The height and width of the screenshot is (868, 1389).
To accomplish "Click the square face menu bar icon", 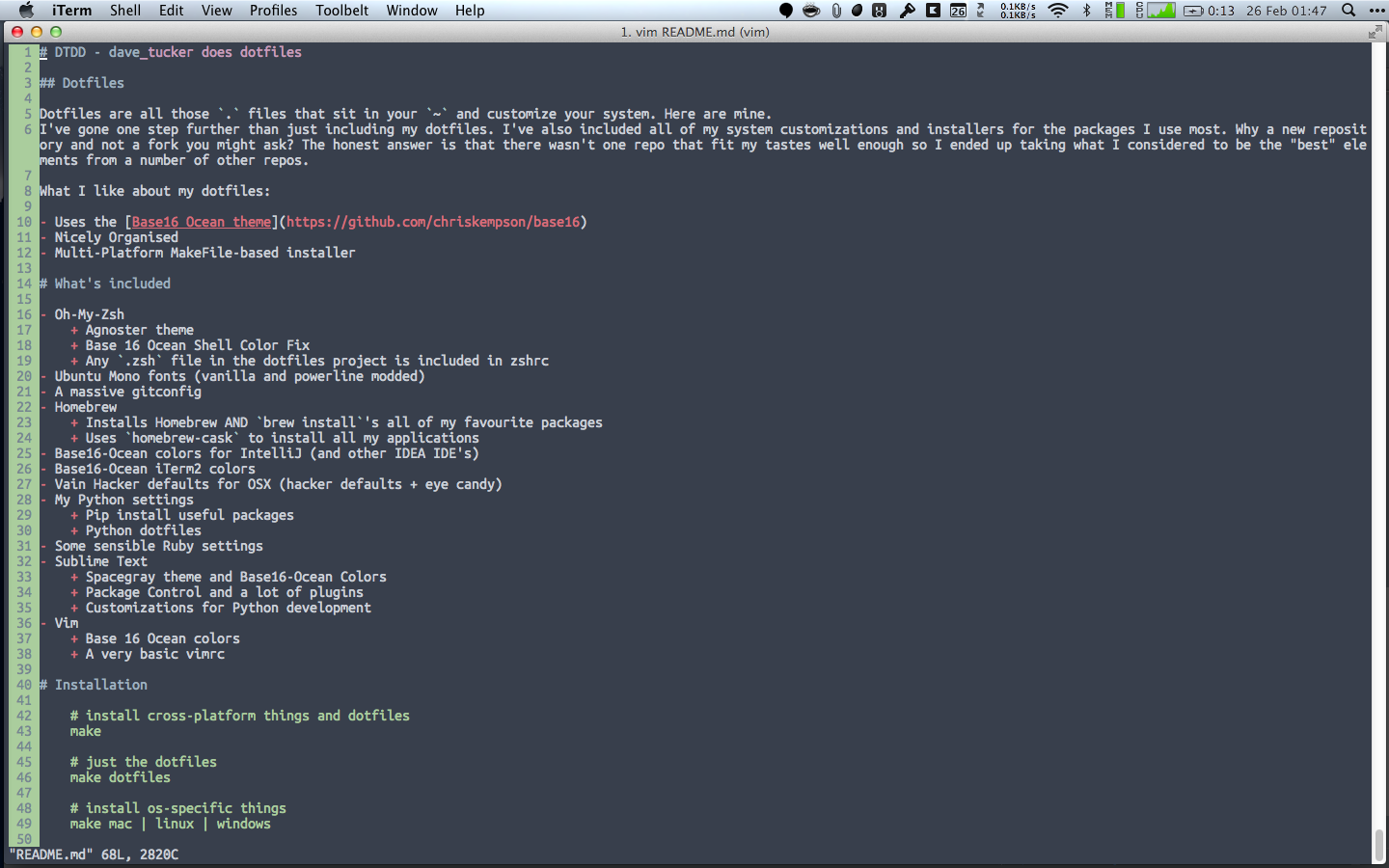I will click(x=880, y=11).
